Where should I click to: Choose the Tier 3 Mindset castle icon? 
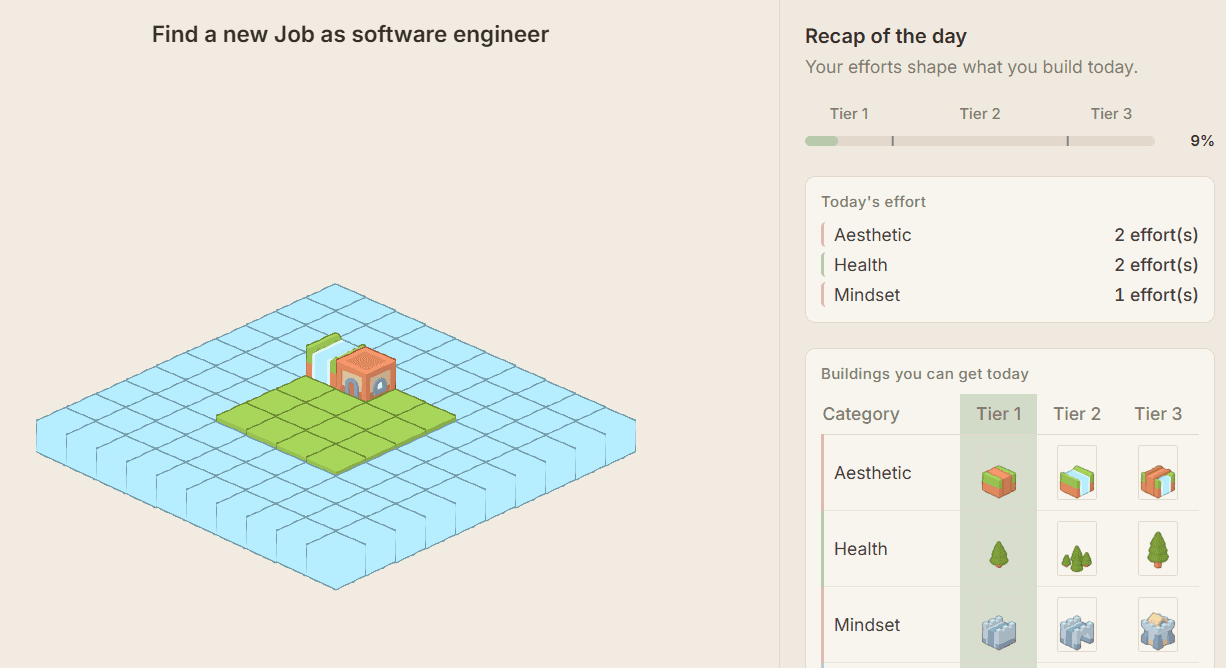[x=1157, y=625]
